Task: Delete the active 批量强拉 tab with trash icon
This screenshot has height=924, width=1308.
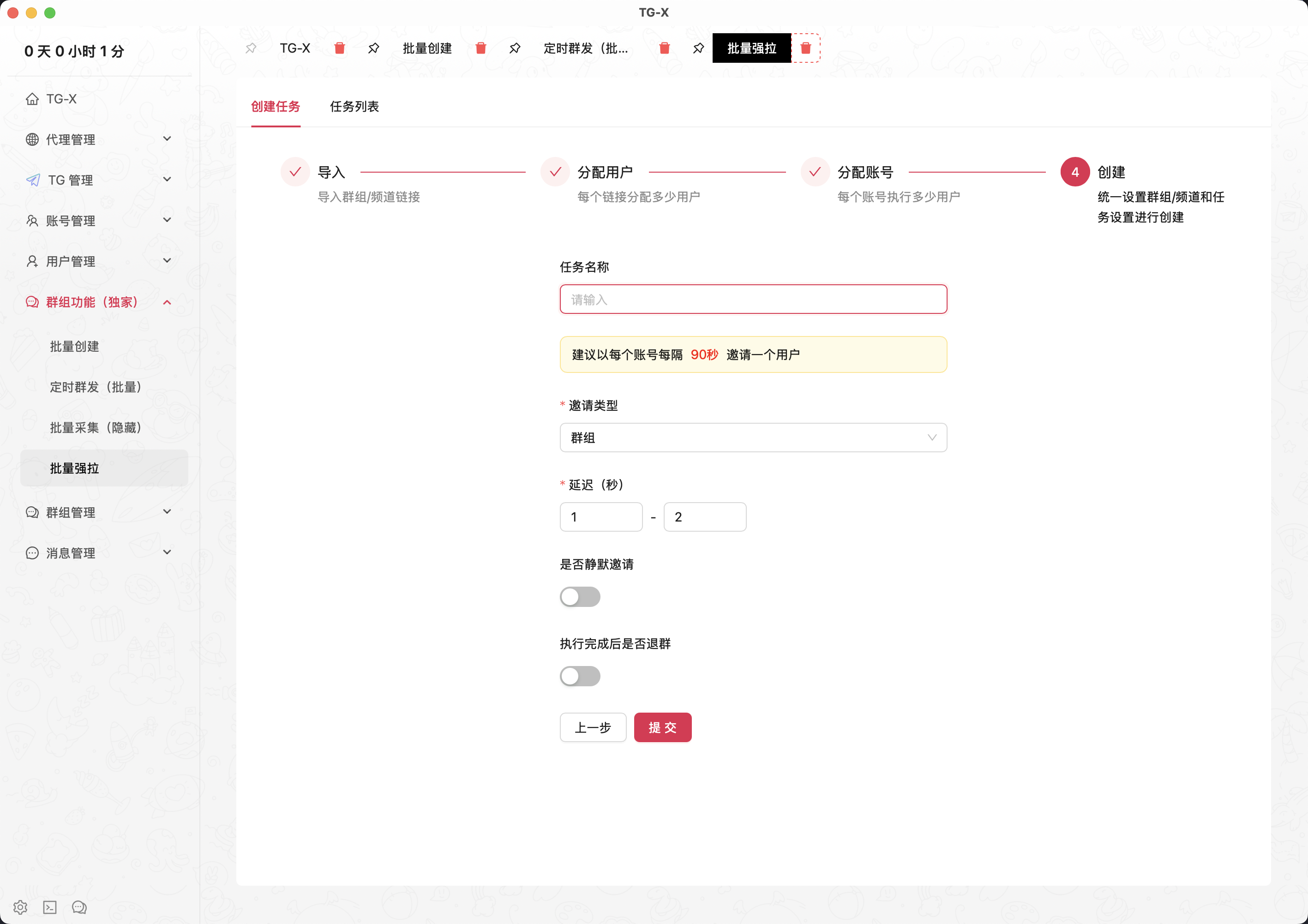Action: point(805,48)
